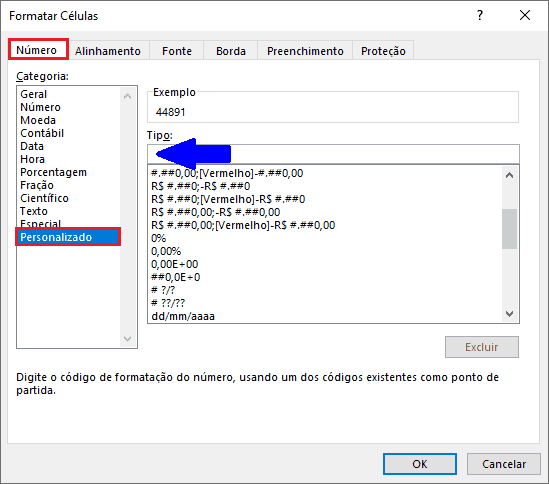This screenshot has width=549, height=484.
Task: Click category list scroll-down arrow
Action: pos(127,339)
